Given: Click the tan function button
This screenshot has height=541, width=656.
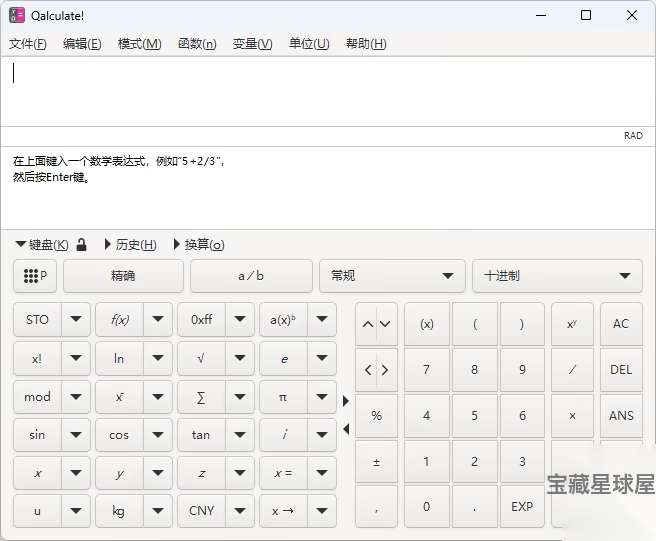Looking at the screenshot, I should coord(201,435).
